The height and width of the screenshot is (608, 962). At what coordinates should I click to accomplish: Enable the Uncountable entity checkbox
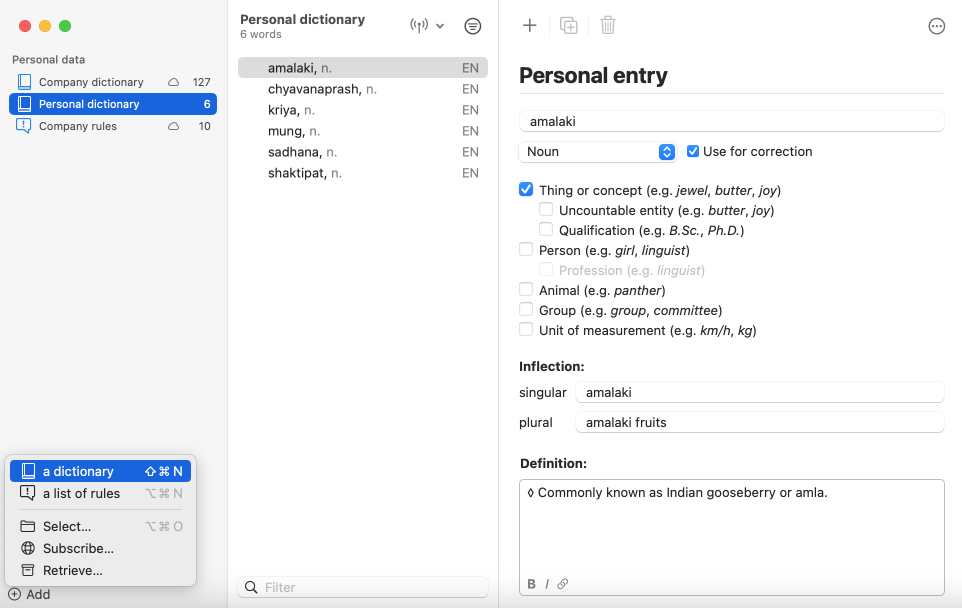pyautogui.click(x=546, y=210)
